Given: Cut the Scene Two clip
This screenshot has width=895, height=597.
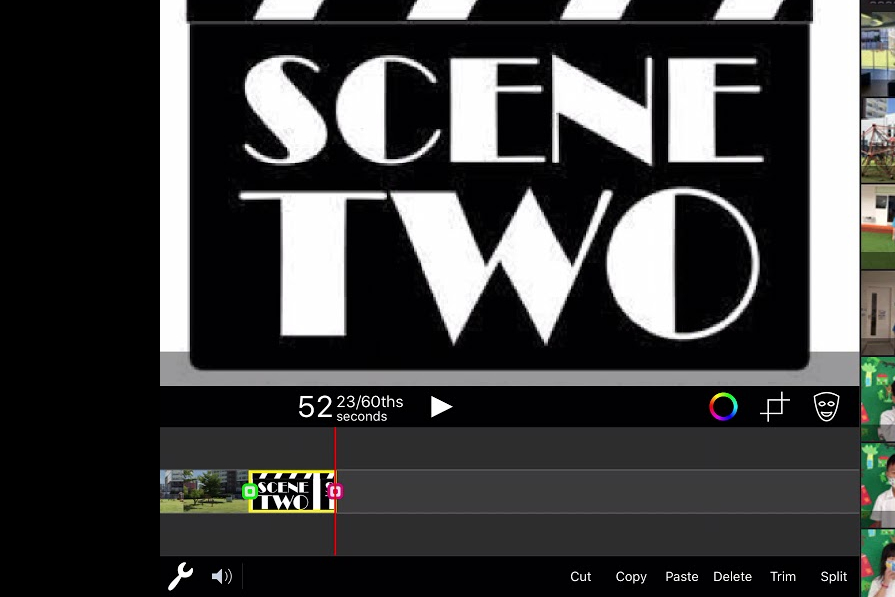Looking at the screenshot, I should (x=580, y=576).
